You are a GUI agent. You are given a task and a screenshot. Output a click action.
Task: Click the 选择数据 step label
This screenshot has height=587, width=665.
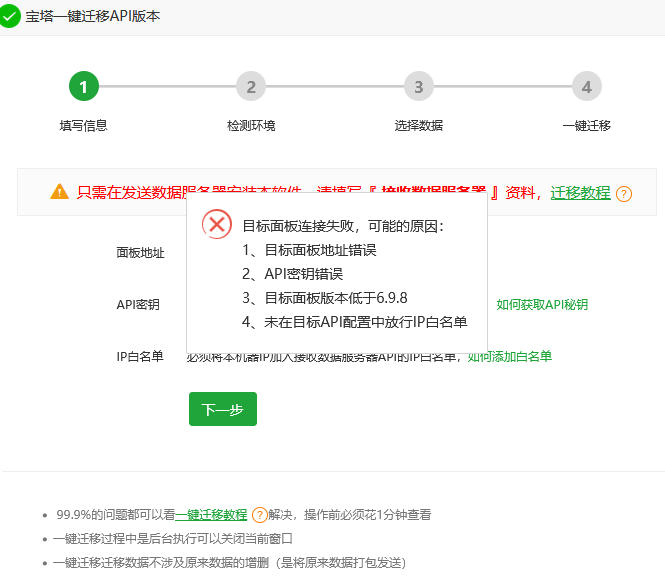[419, 126]
